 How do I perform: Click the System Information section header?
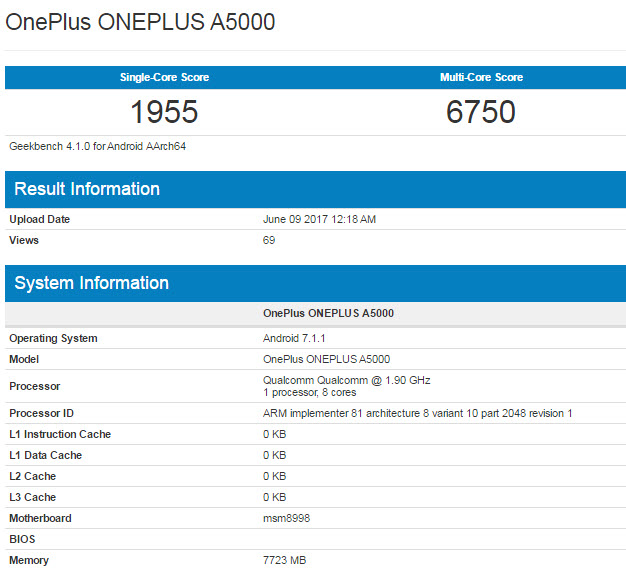[91, 283]
